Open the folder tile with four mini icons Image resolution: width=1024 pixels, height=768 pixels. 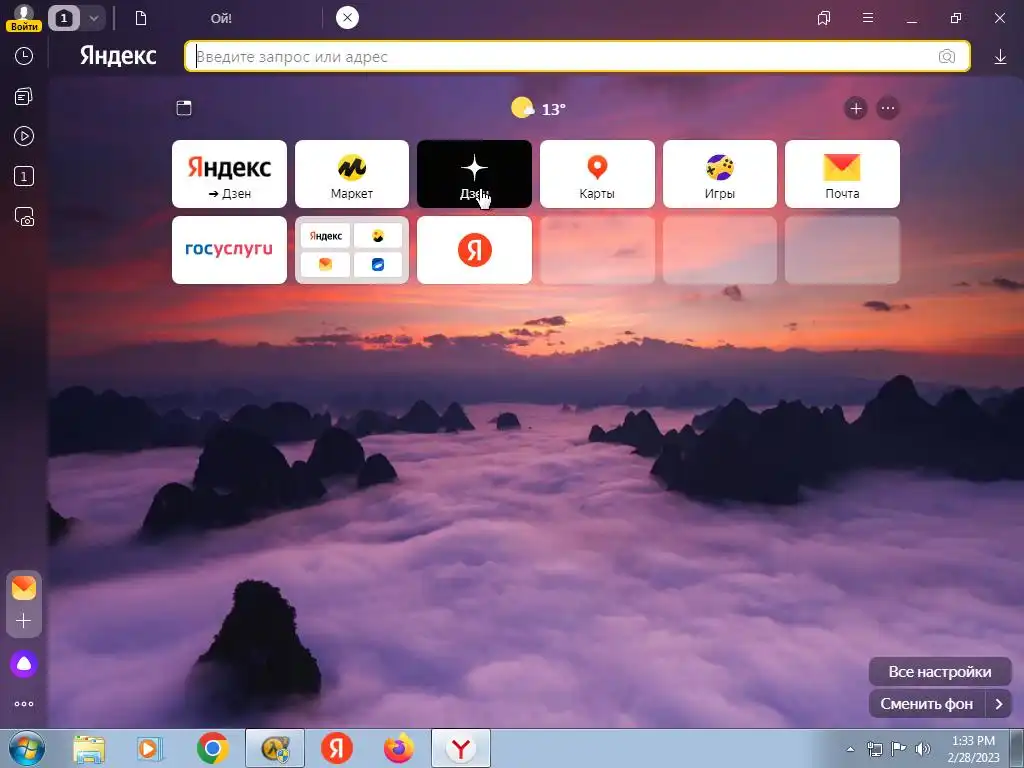(352, 249)
